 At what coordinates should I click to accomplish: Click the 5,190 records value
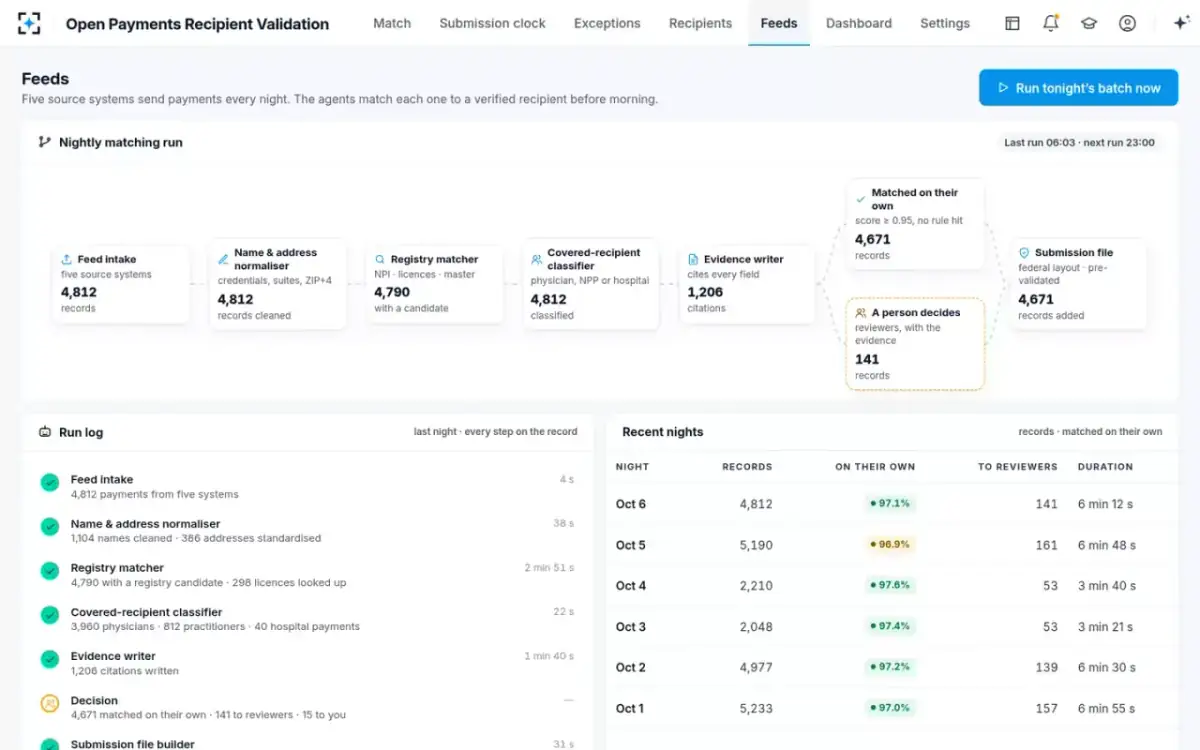click(756, 545)
